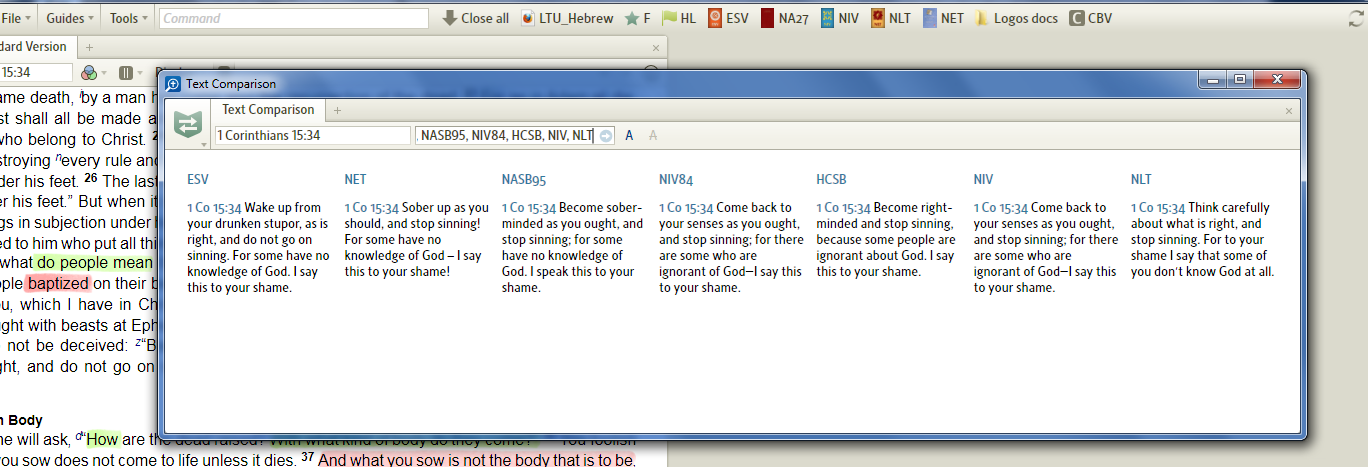Open the CBV shortcut
Image resolution: width=1368 pixels, height=467 pixels.
click(x=1090, y=18)
